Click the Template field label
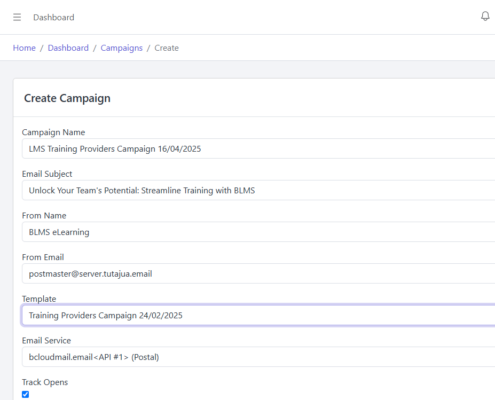Image resolution: width=495 pixels, height=400 pixels. (39, 299)
